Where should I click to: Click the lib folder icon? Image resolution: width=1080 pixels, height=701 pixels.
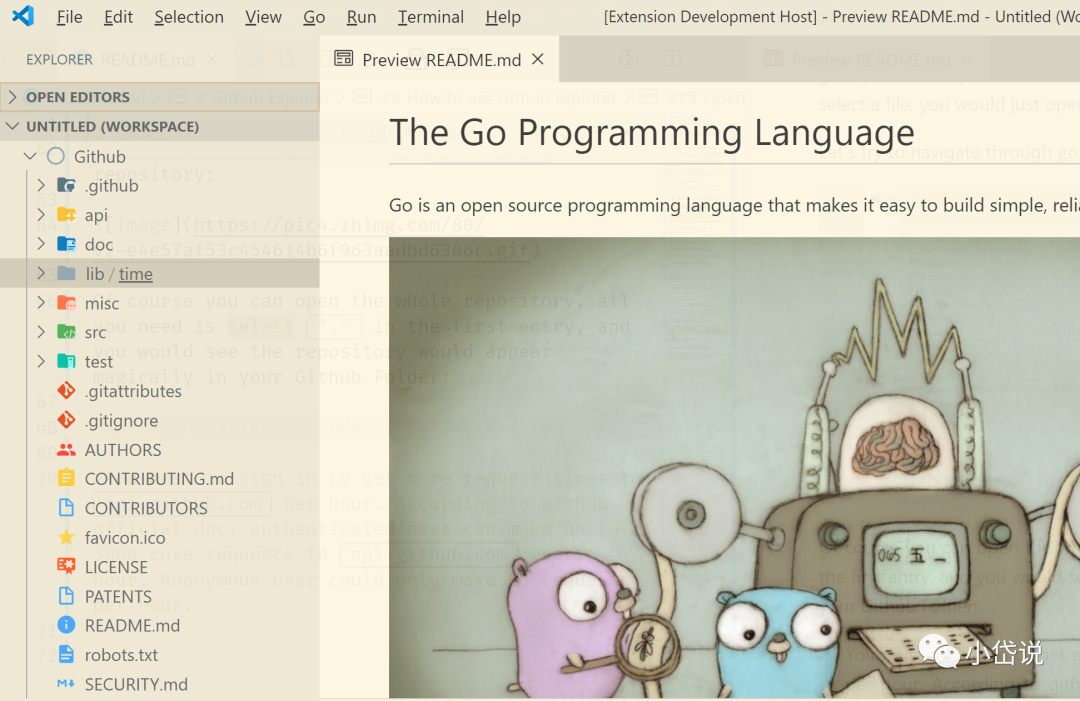[66, 273]
